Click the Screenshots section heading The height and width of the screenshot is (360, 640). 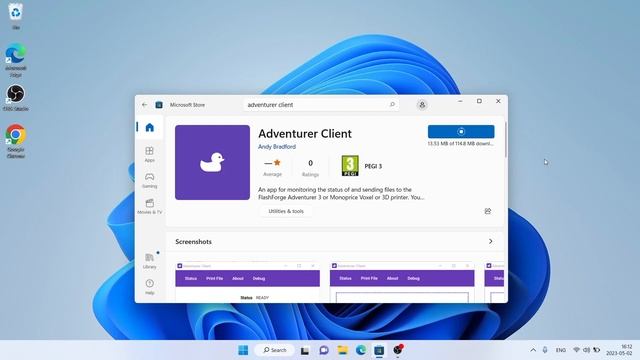point(193,242)
